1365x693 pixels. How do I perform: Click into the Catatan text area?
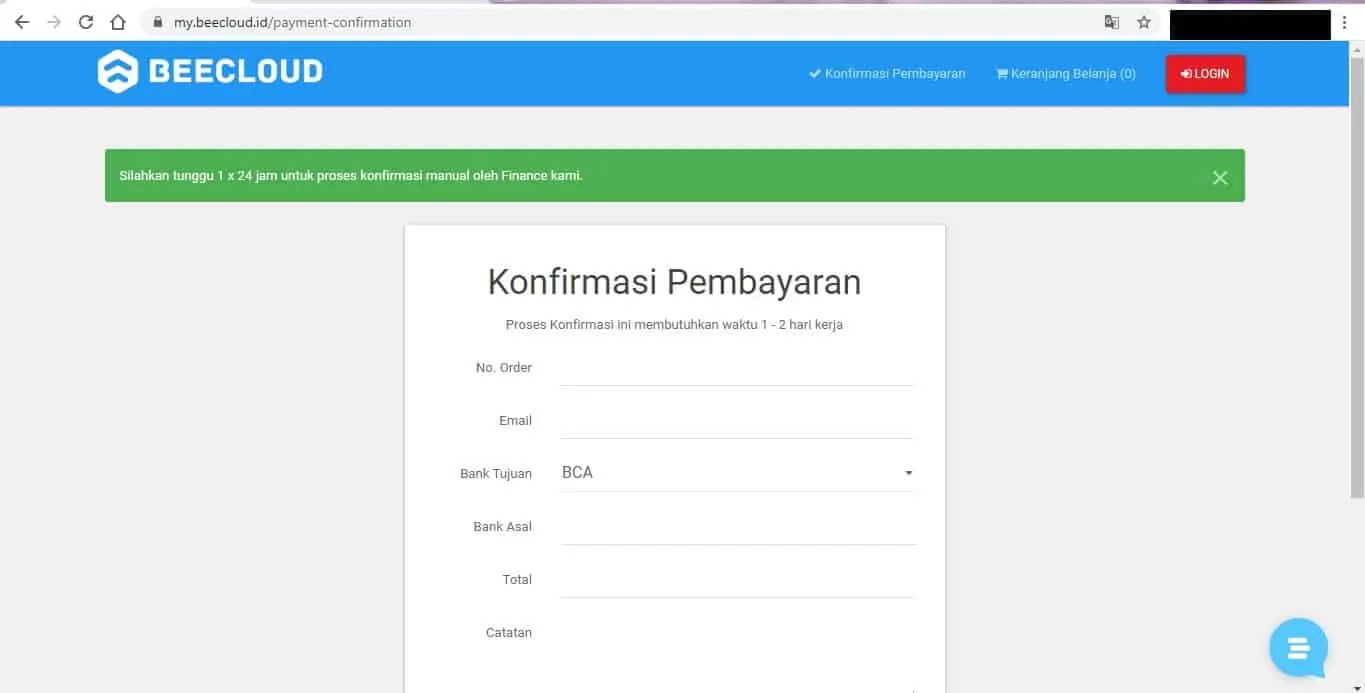(x=738, y=655)
